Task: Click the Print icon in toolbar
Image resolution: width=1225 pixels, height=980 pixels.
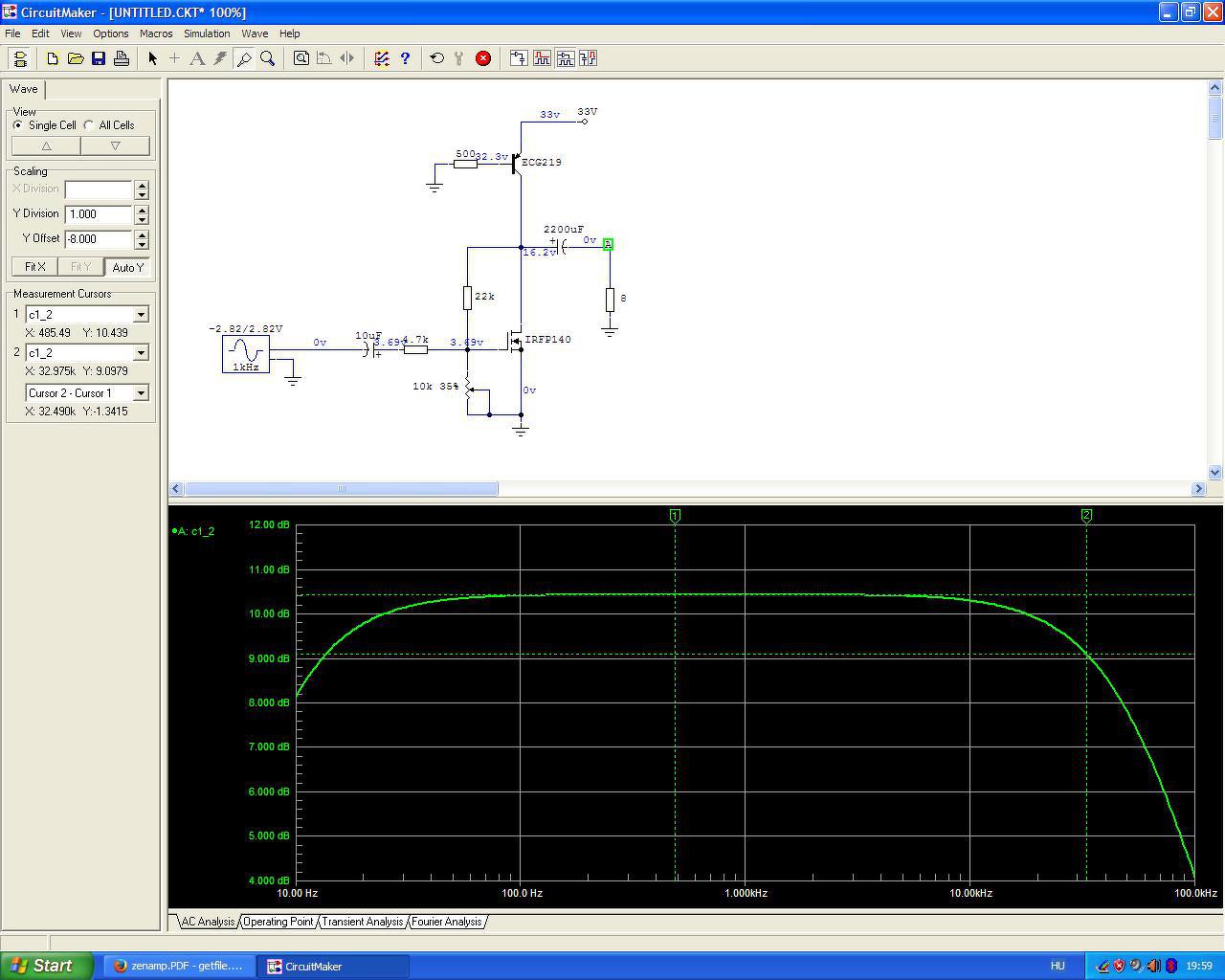Action: click(x=122, y=58)
